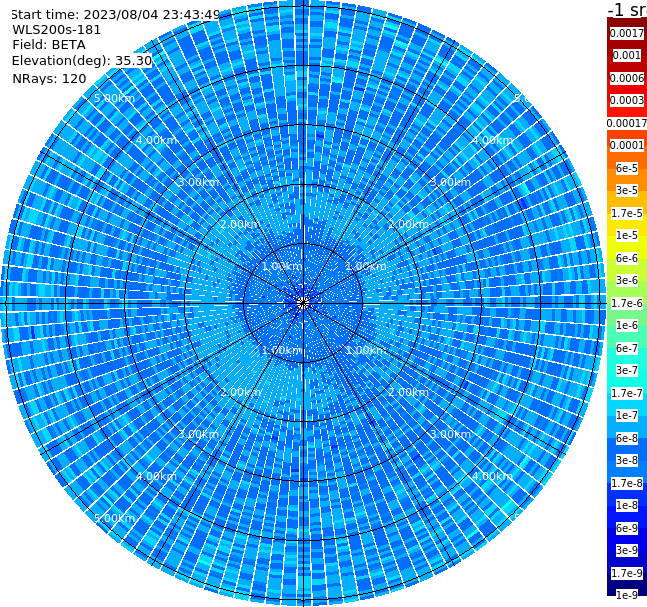
Task: Click the 1.7e-5 scale tick label
Action: point(627,213)
